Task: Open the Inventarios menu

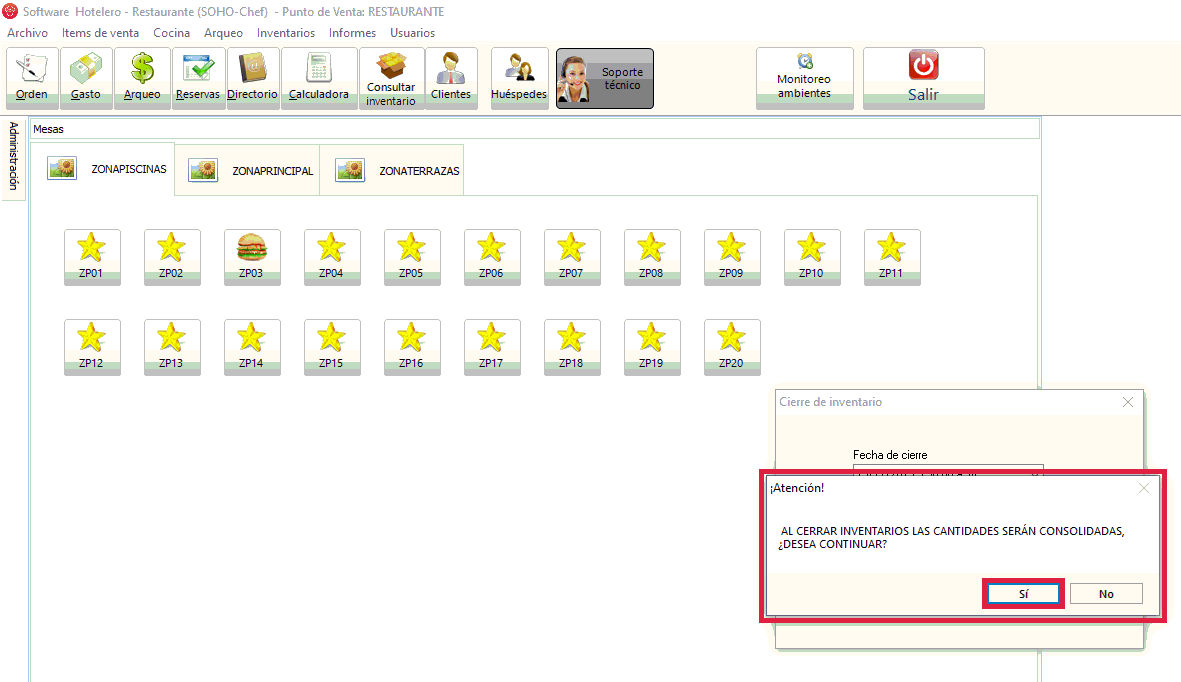Action: (x=285, y=33)
